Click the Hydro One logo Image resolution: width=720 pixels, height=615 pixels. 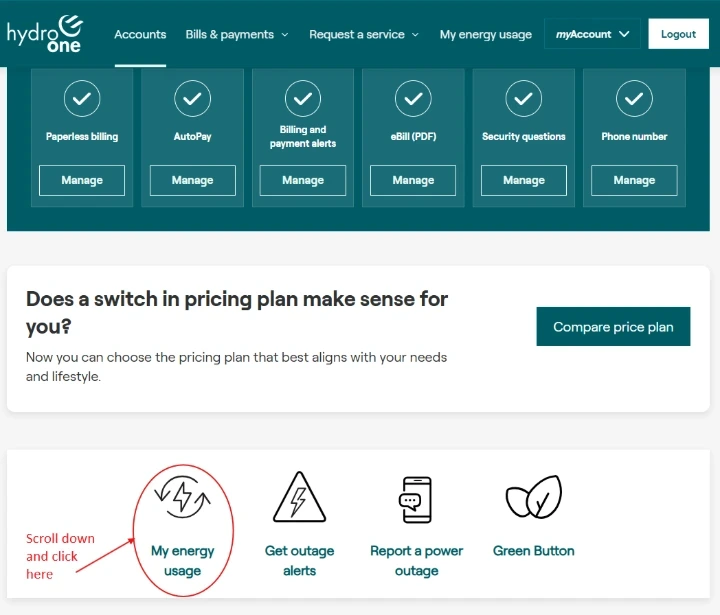pyautogui.click(x=45, y=33)
